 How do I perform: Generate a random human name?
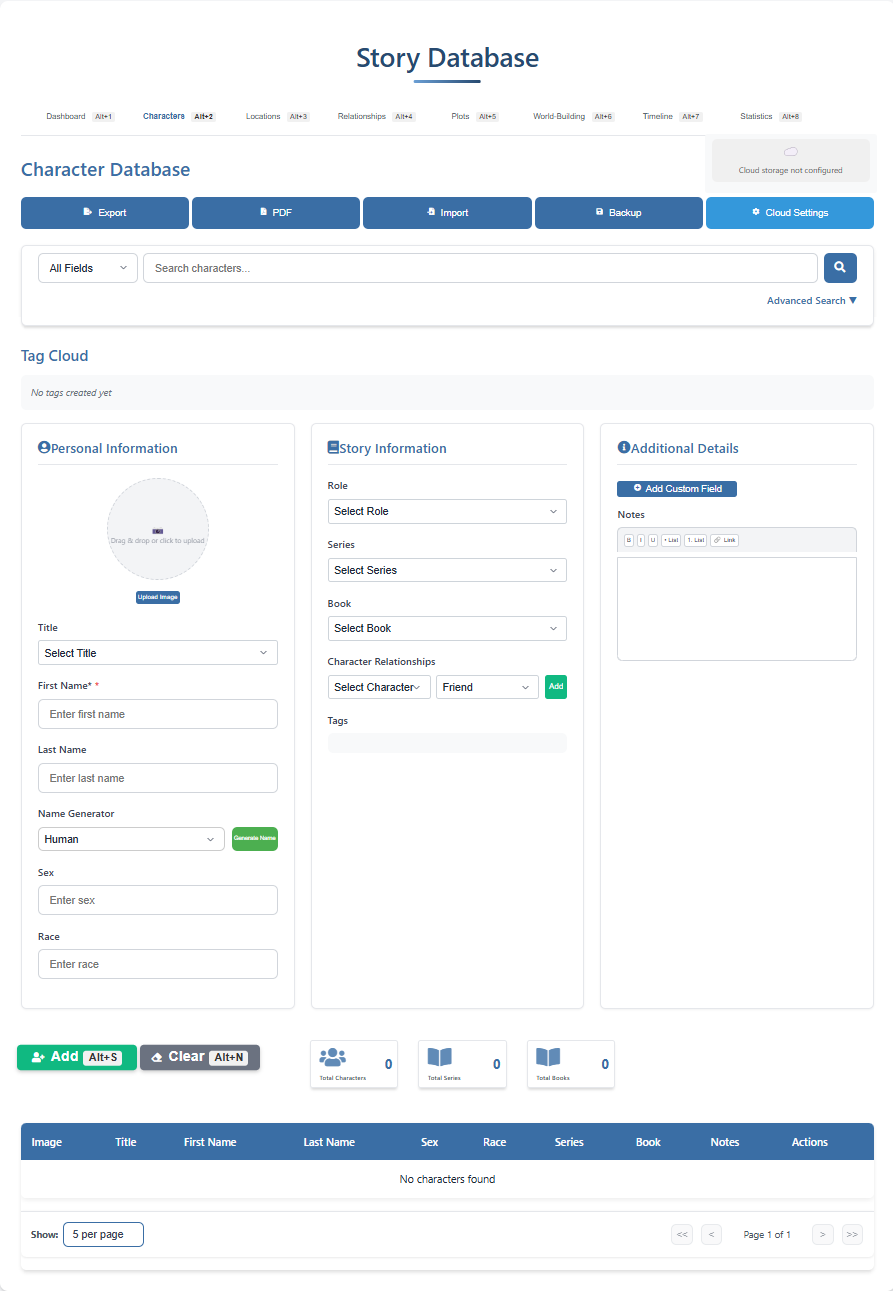pos(254,839)
